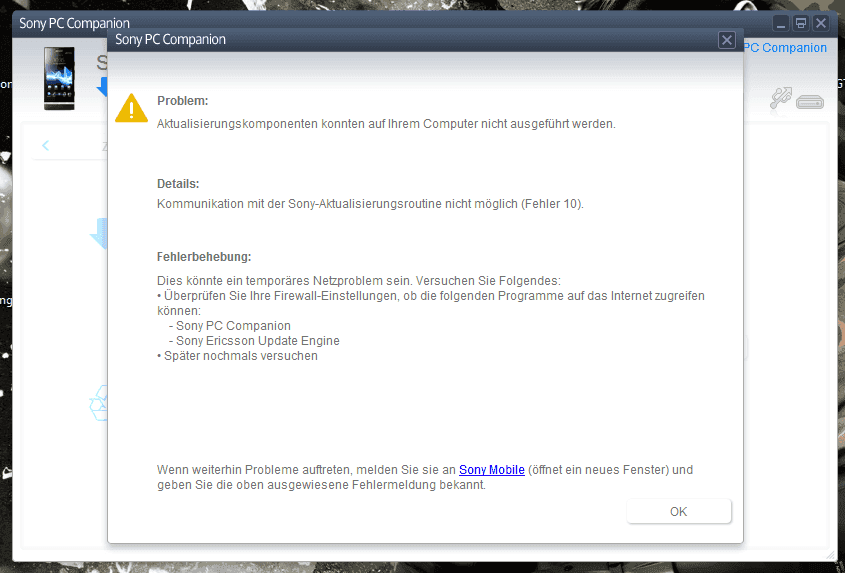Click the 'Sony Ericsson Update Engine' list entry

[254, 341]
